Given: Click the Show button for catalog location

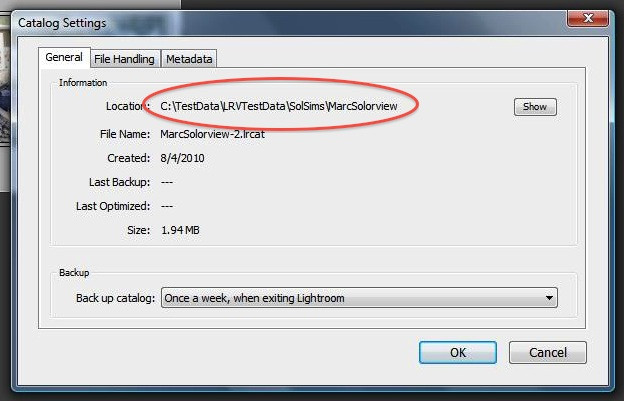Looking at the screenshot, I should [x=535, y=107].
